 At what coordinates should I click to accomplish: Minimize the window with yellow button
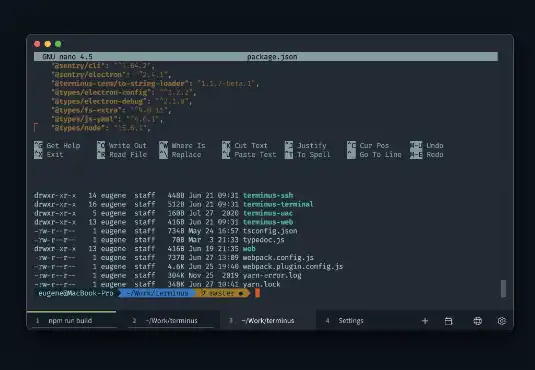48,44
